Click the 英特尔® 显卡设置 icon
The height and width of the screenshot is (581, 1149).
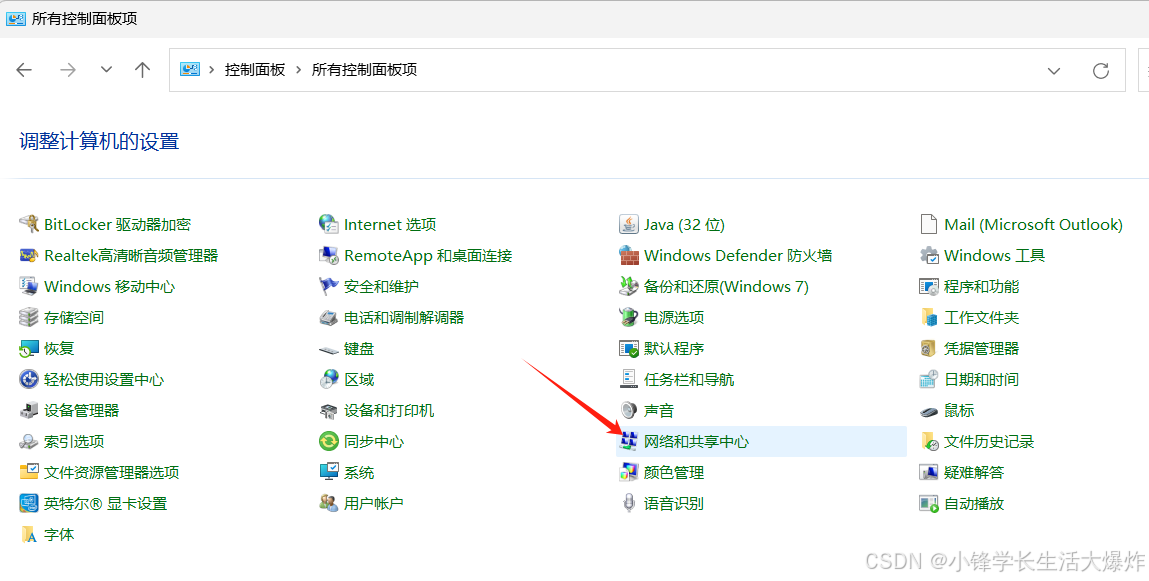click(x=29, y=503)
